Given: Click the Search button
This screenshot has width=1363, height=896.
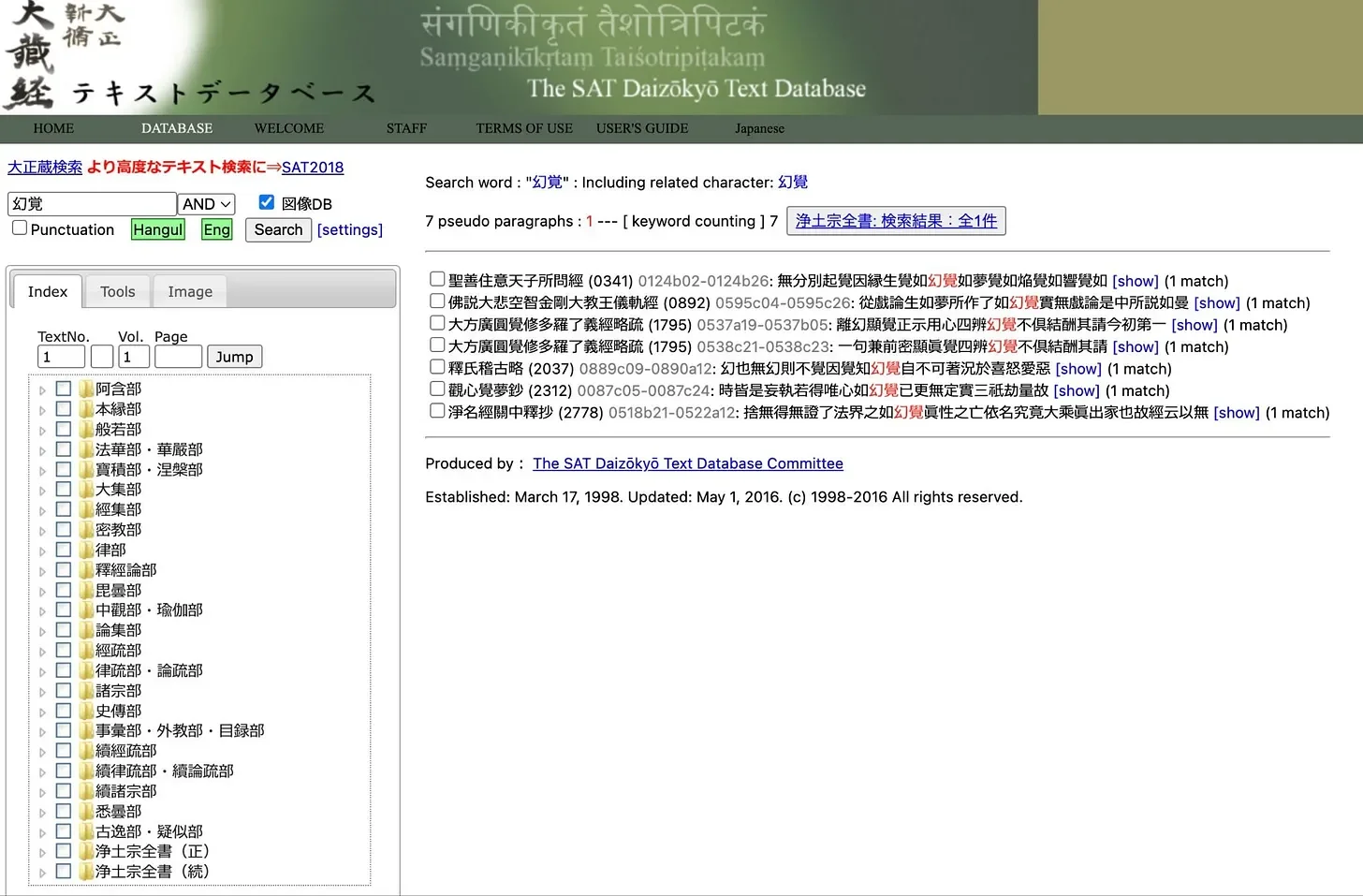Looking at the screenshot, I should 277,229.
